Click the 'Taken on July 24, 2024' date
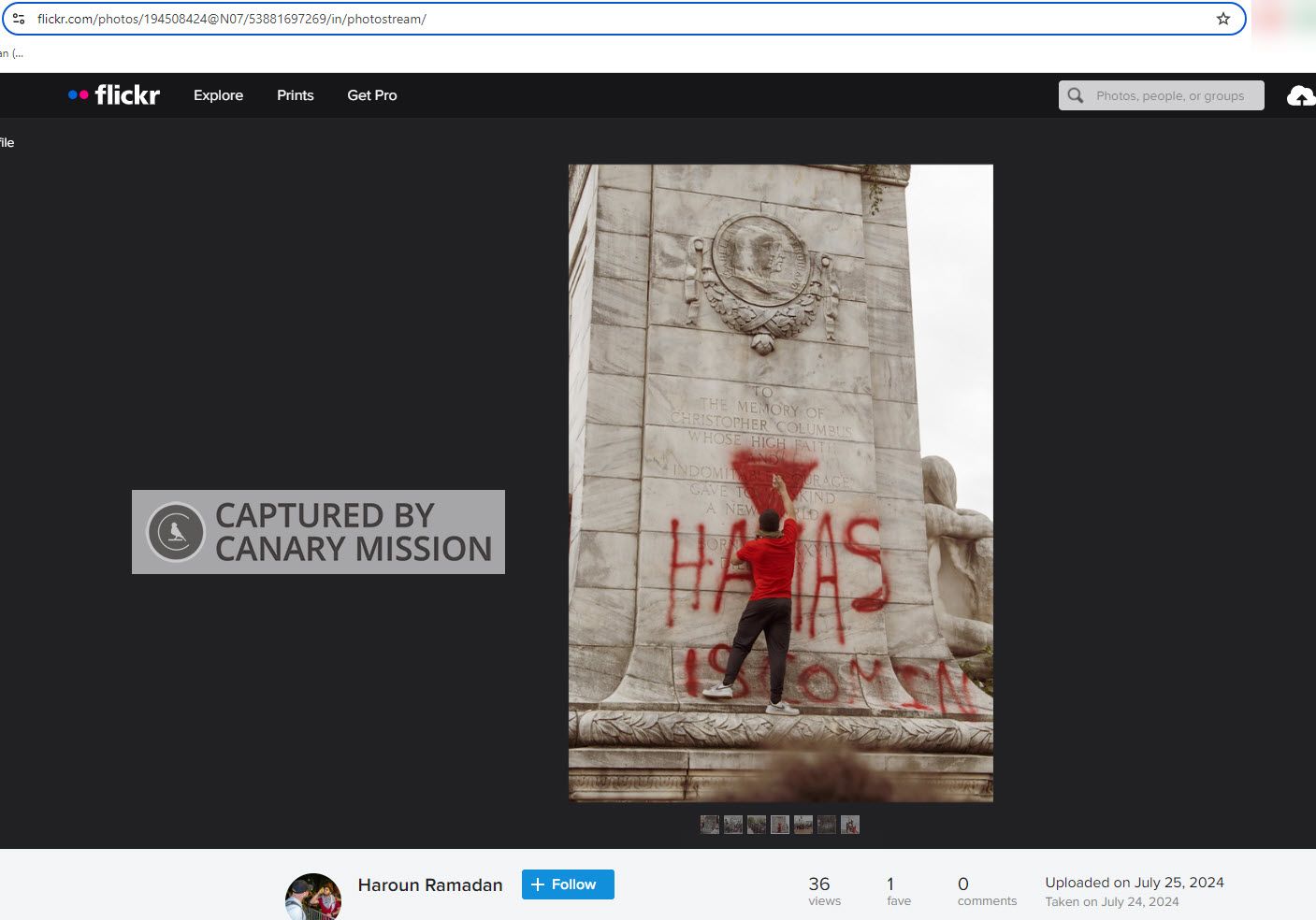This screenshot has height=920, width=1316. coord(1111,902)
